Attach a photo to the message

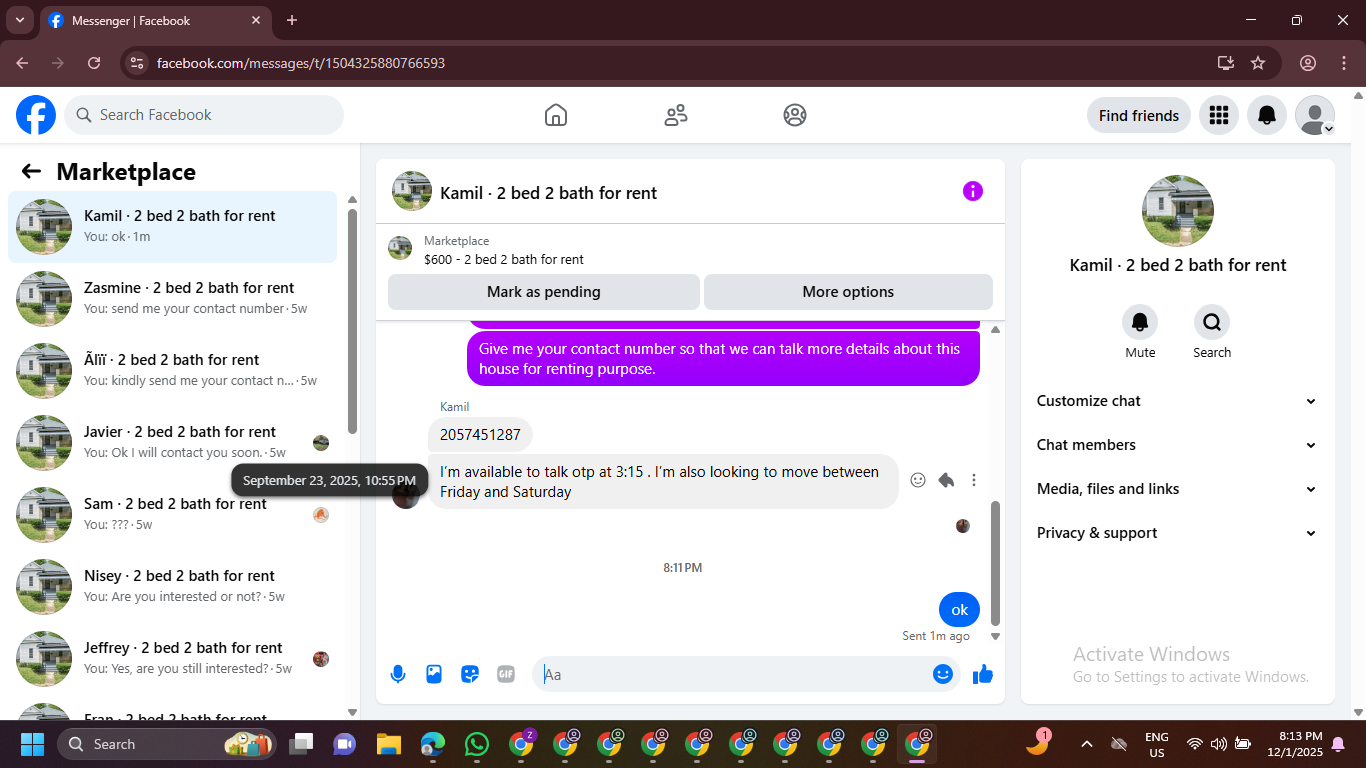pyautogui.click(x=434, y=674)
